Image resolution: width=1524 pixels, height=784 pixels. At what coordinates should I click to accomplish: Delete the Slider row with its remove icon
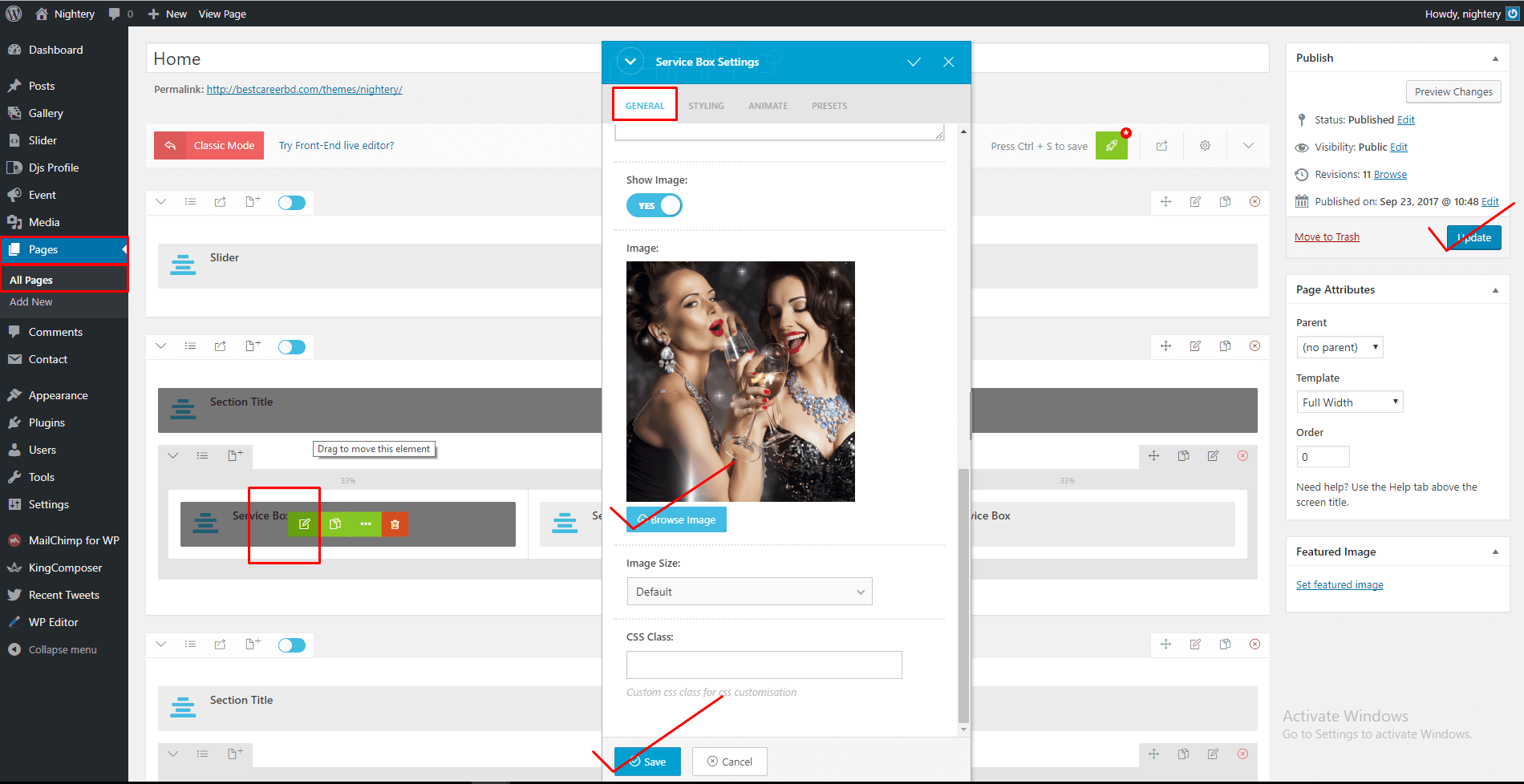[1254, 202]
